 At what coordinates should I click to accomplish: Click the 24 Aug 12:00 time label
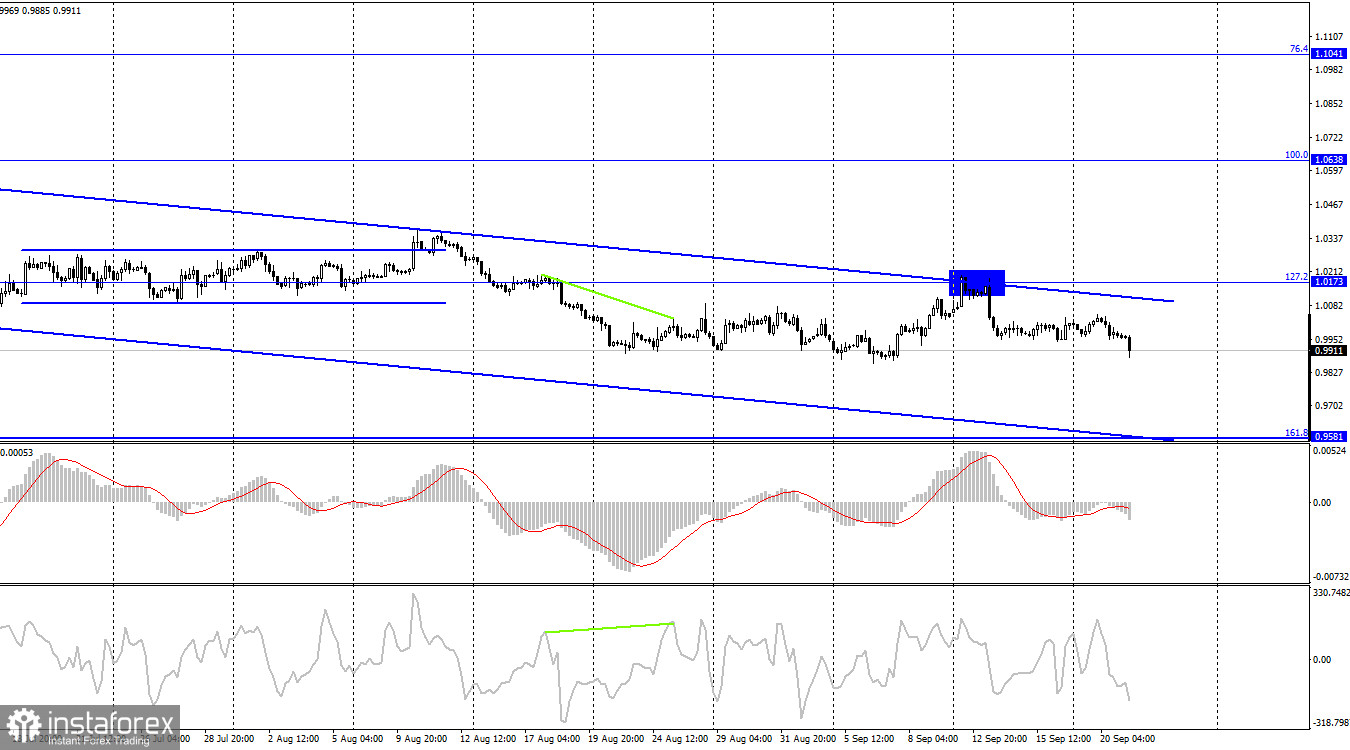(681, 739)
